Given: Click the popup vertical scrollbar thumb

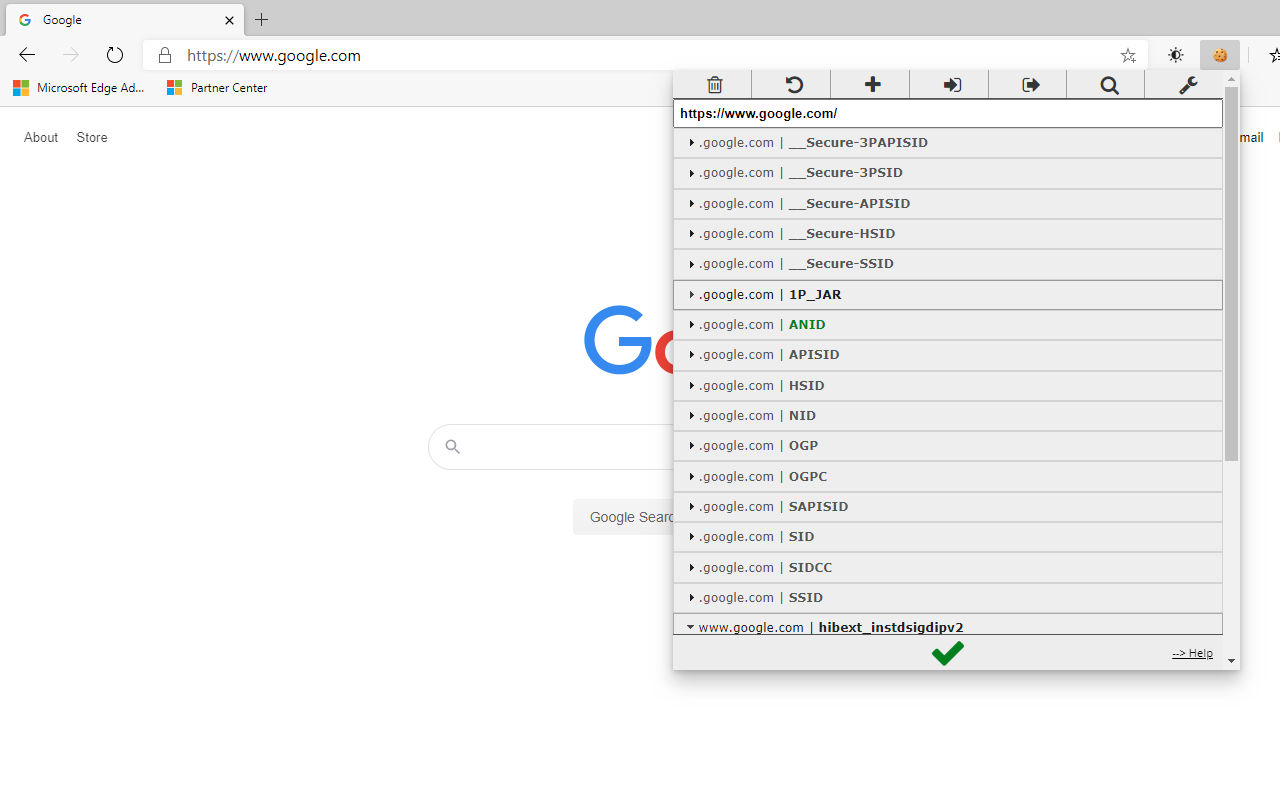Looking at the screenshot, I should pyautogui.click(x=1231, y=274).
